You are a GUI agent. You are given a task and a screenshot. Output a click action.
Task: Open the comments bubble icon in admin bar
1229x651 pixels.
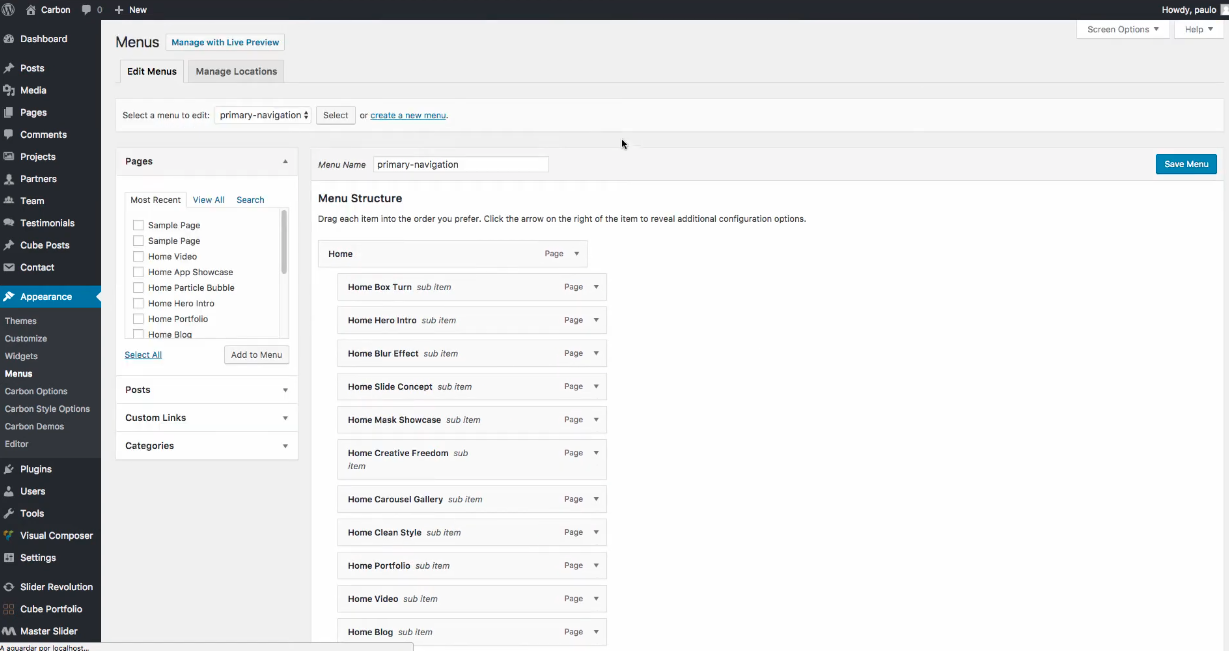coord(88,10)
